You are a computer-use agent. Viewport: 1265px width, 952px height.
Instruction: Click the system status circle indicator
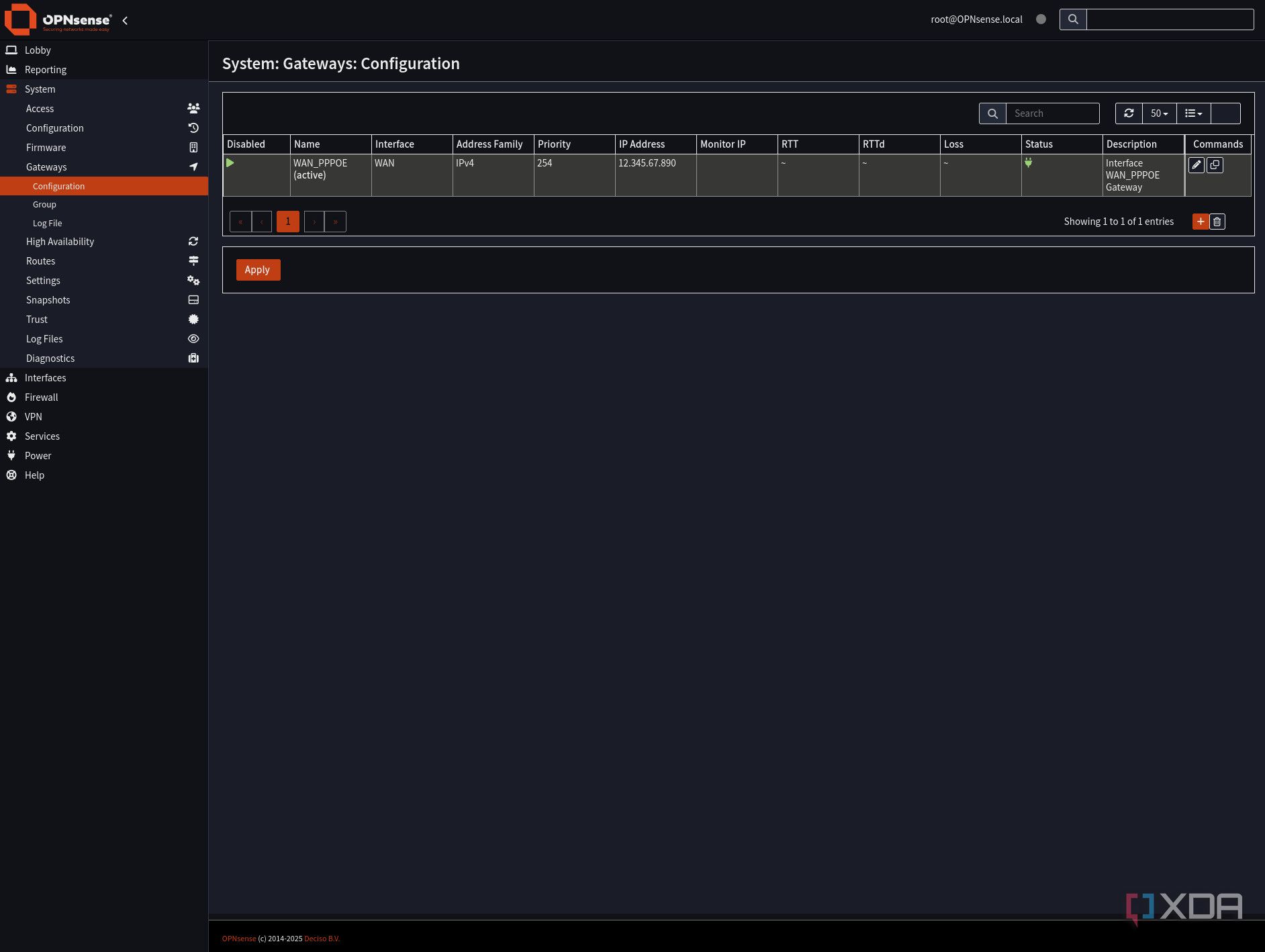tap(1041, 19)
